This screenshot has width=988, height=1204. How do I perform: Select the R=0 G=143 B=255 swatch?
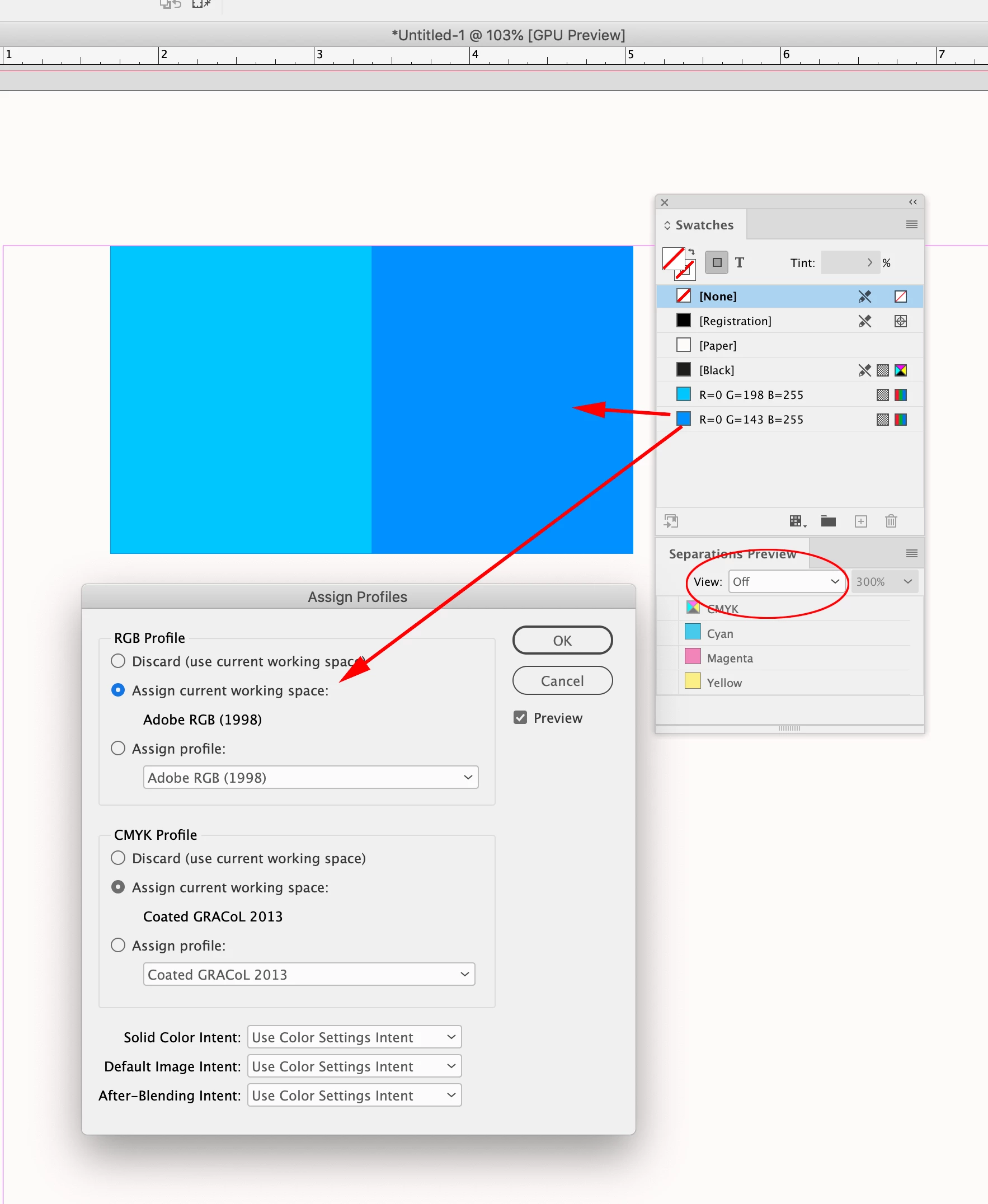click(x=789, y=420)
